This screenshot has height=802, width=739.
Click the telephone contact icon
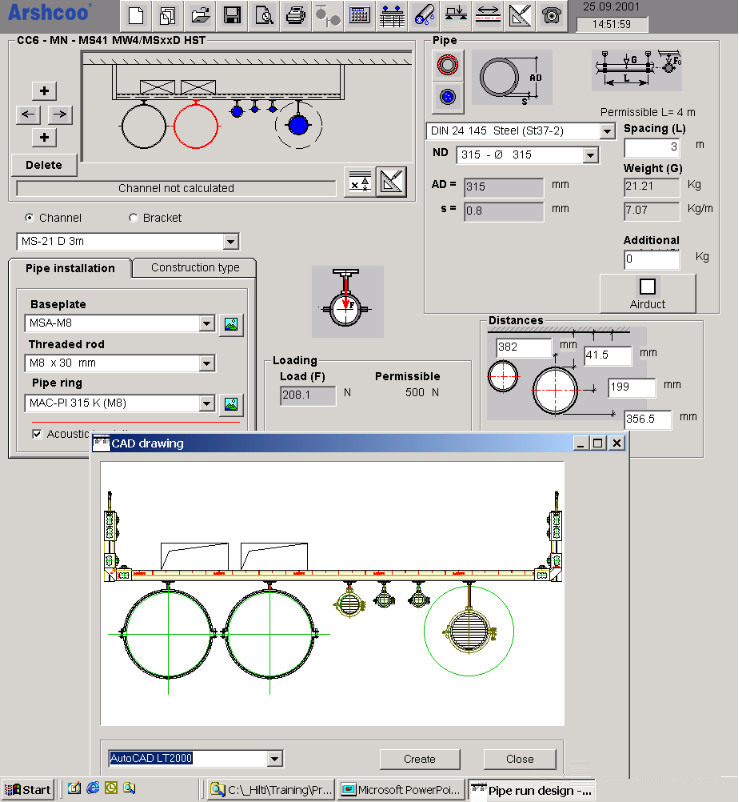[551, 14]
